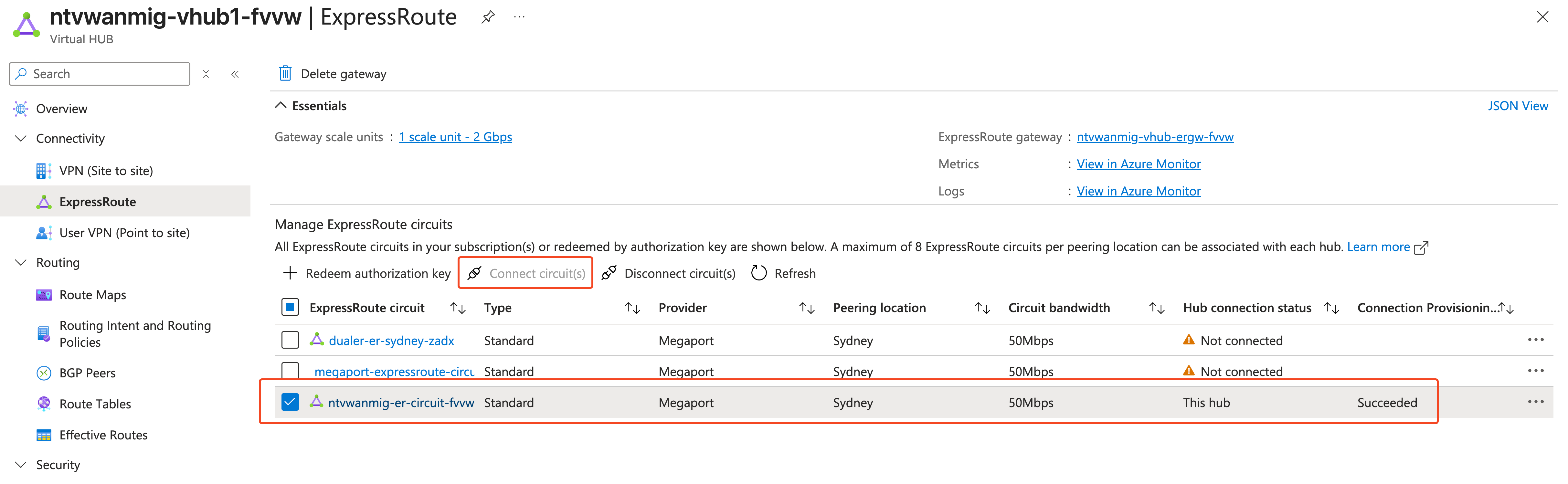Open row menu for ntvwanmig-er-circuit-fvvw

[1535, 402]
